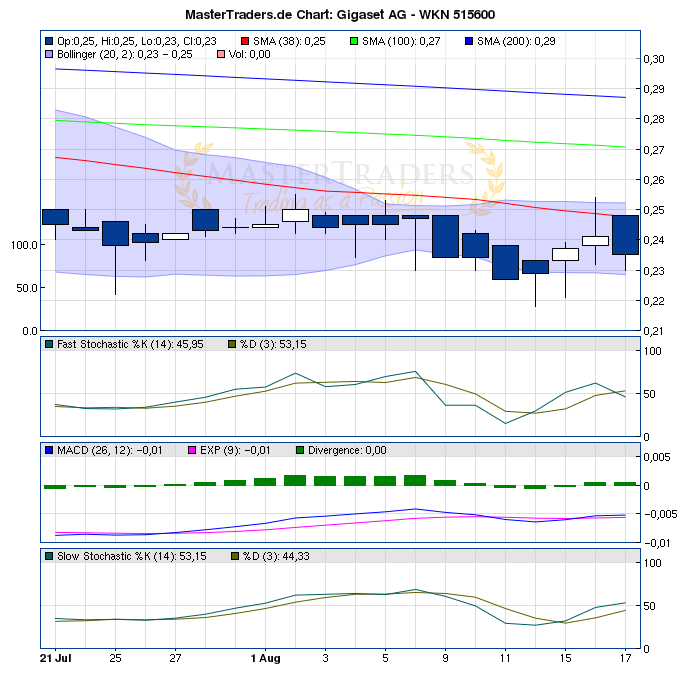Click the green SMA (100) legend swatch

tap(354, 41)
